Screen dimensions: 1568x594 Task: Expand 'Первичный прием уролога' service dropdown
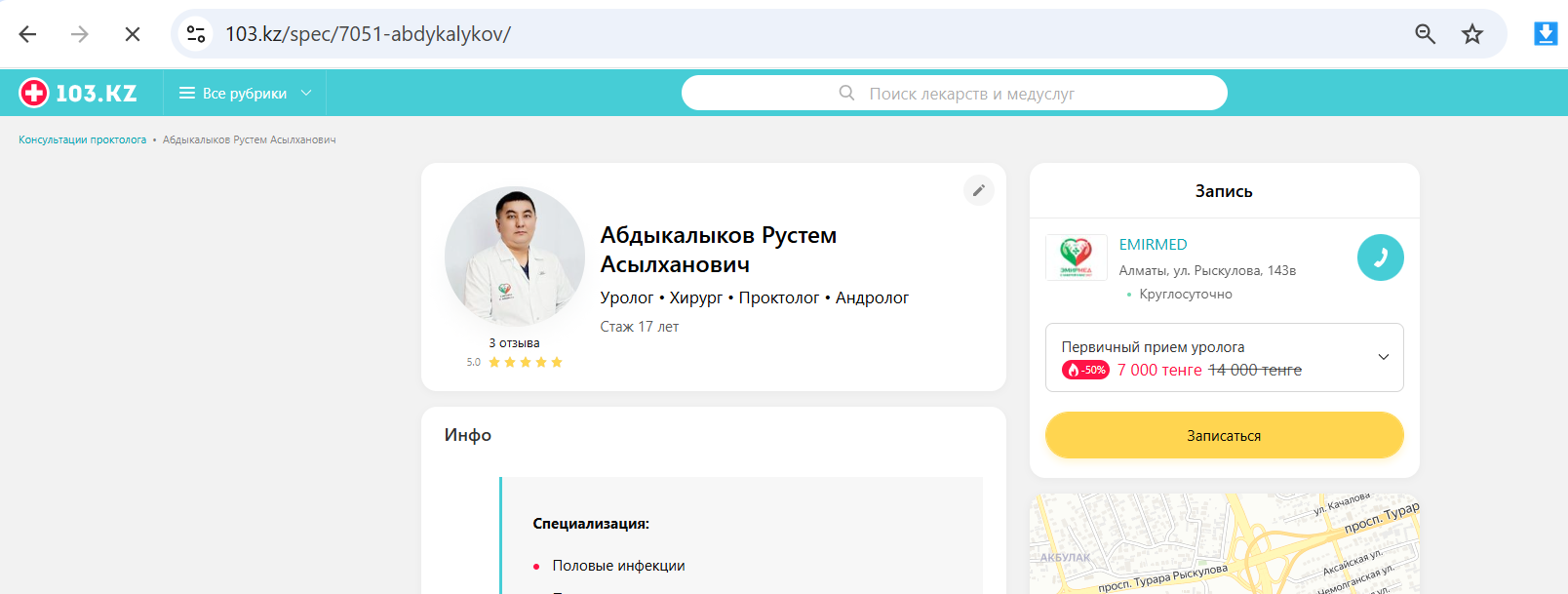[x=1224, y=358]
